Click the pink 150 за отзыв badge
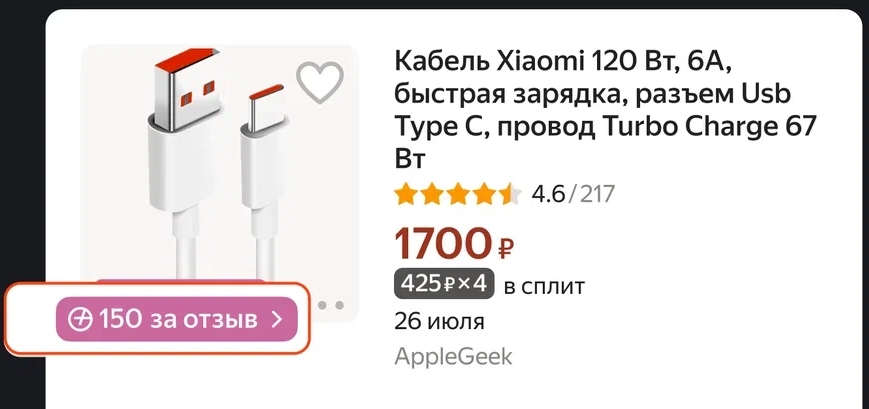 177,319
